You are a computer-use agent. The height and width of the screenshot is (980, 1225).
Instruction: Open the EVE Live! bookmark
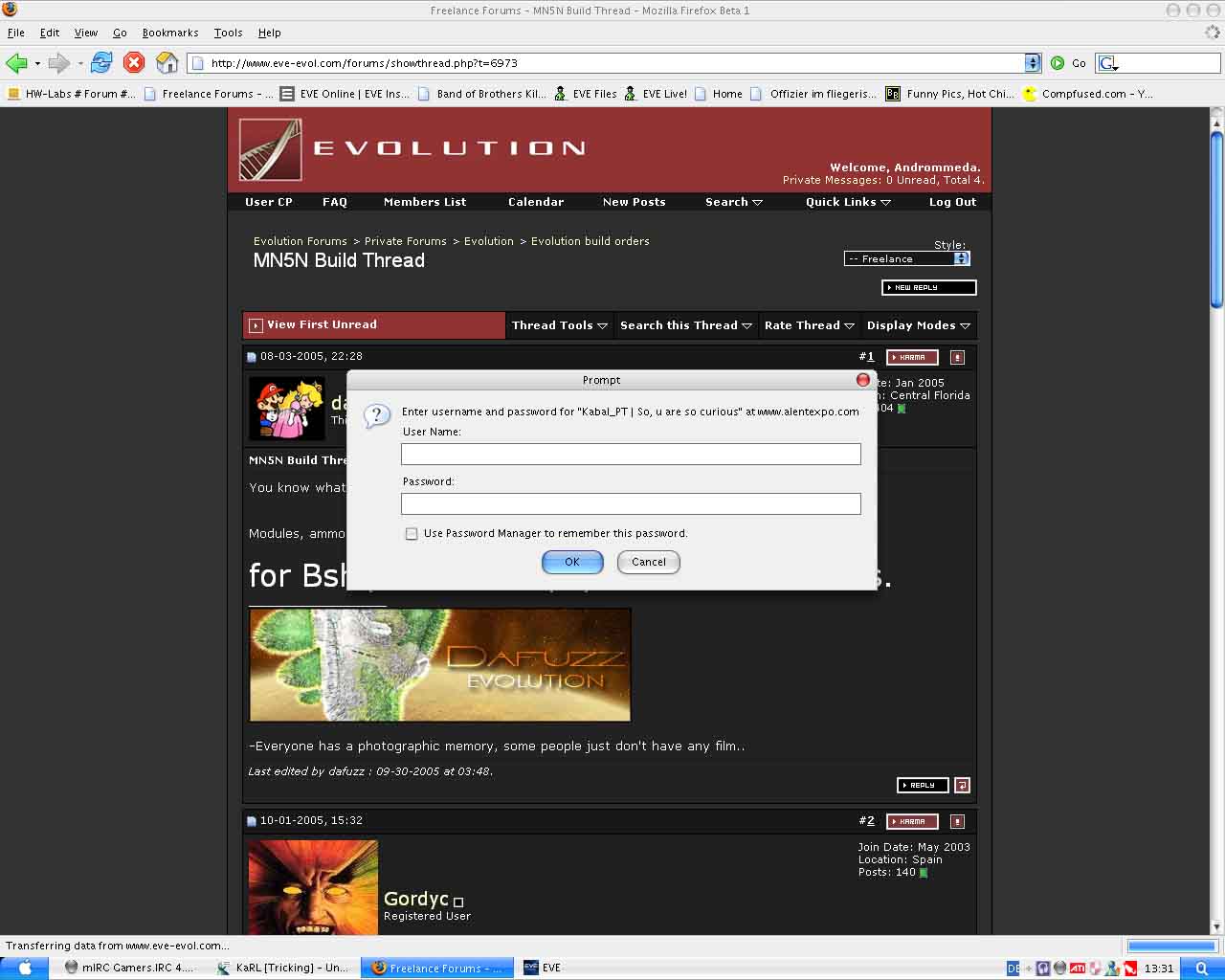pos(656,94)
